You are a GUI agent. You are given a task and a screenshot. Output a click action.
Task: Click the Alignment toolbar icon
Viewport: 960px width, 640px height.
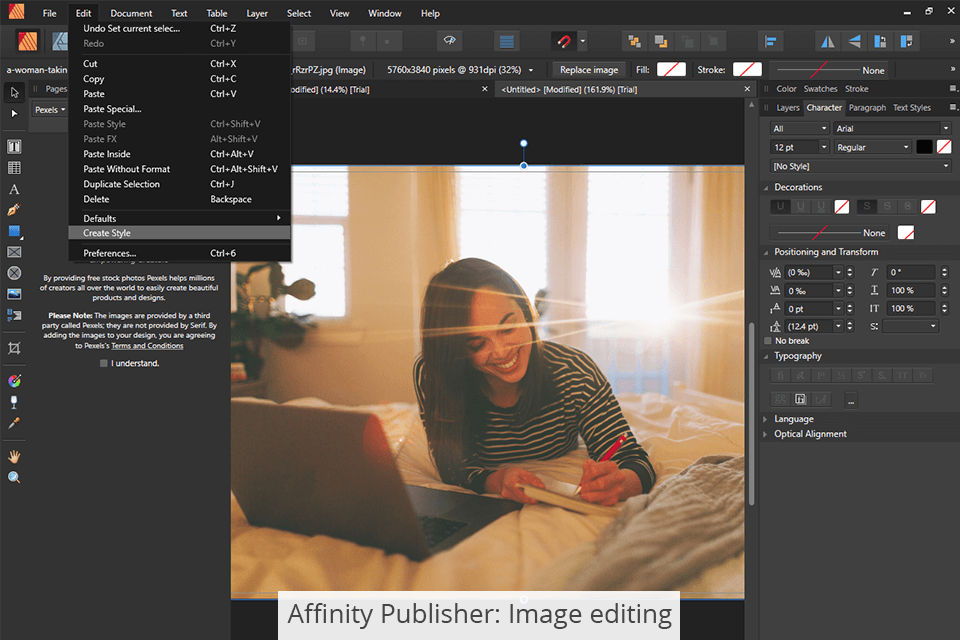pos(770,41)
